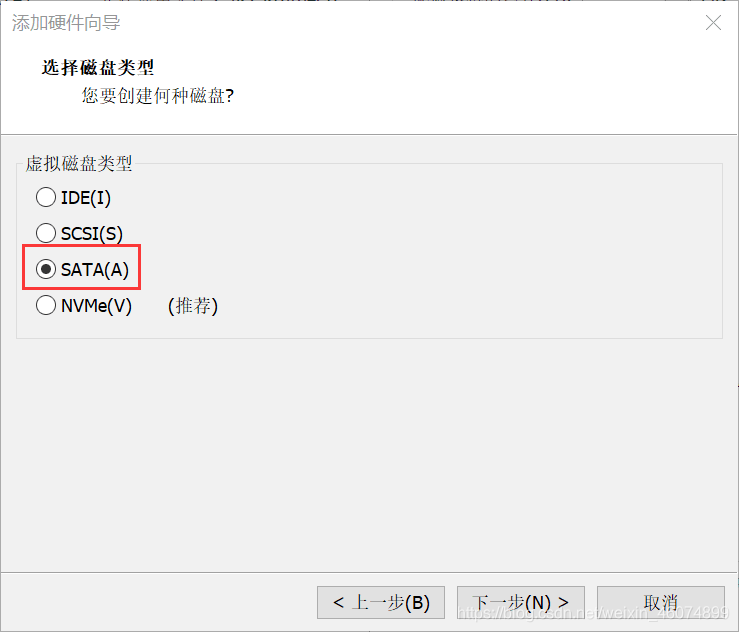Cancel the wizard with the 取消 button
739x632 pixels.
point(661,602)
